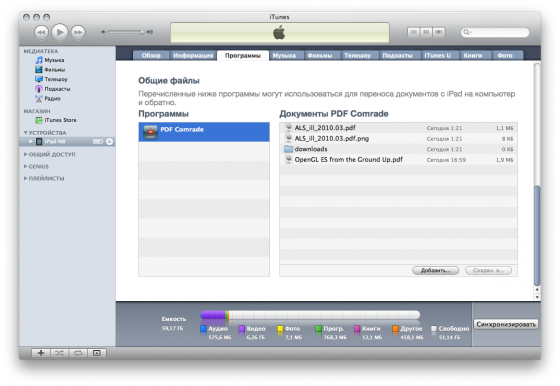
Task: Click the Сохран. в button
Action: [488, 270]
